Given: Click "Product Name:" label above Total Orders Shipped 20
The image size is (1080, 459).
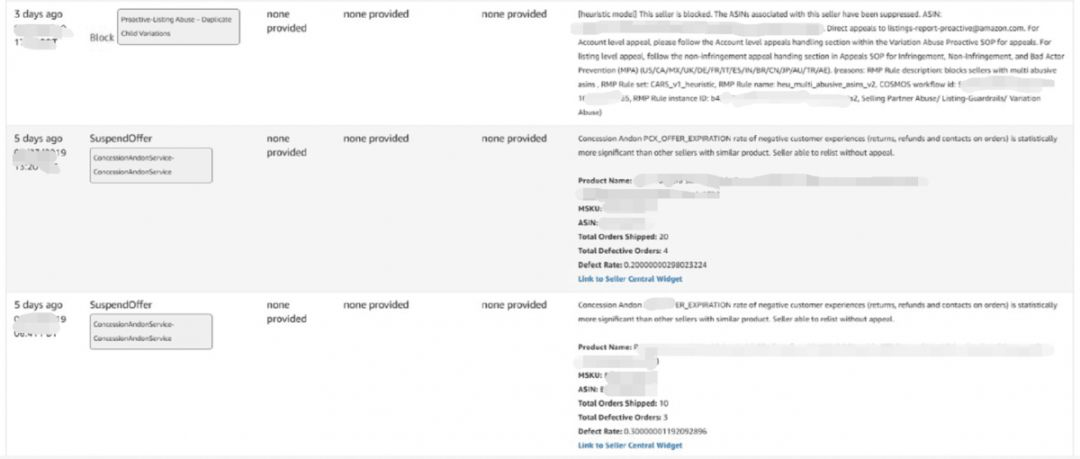Looking at the screenshot, I should pos(604,180).
